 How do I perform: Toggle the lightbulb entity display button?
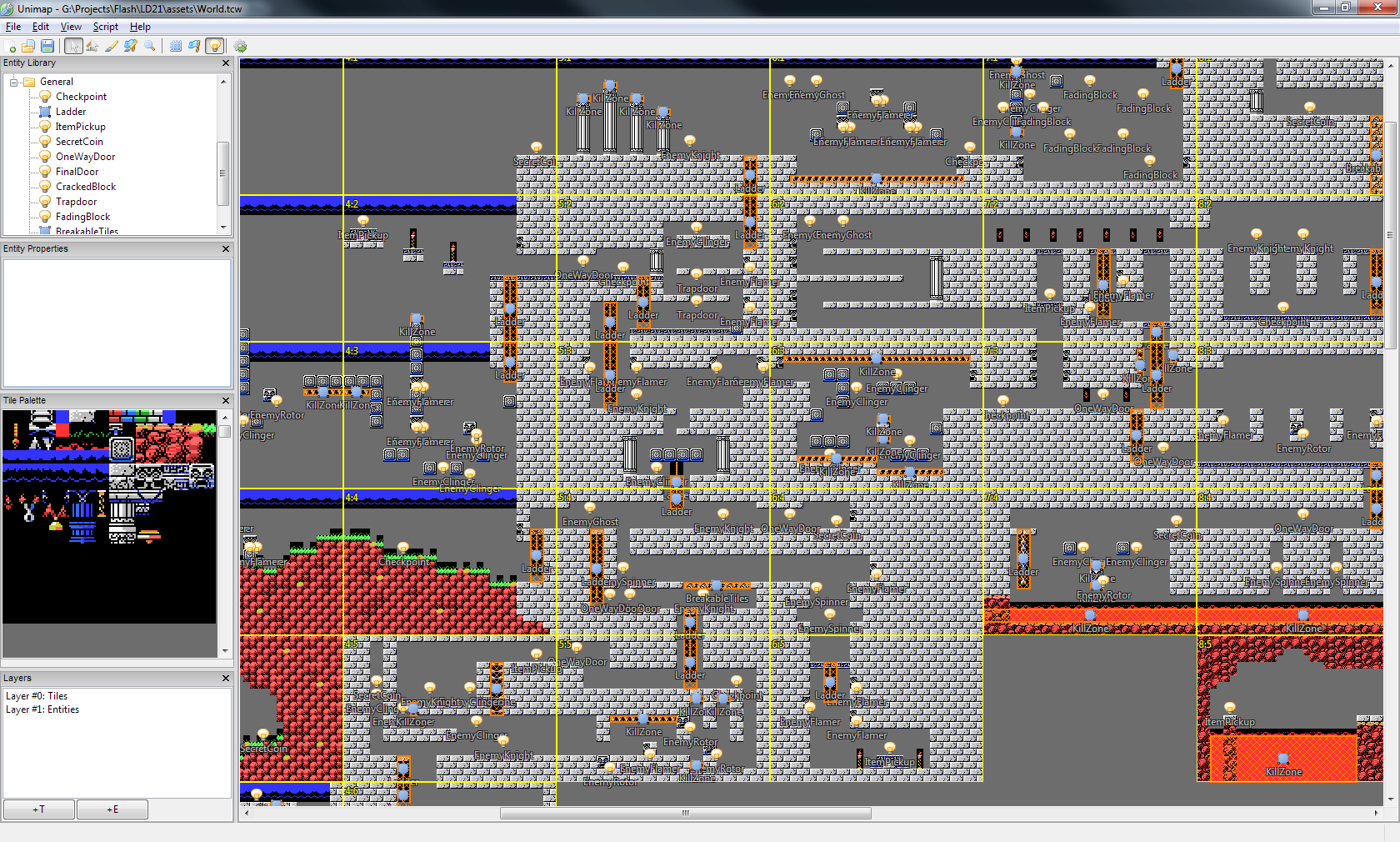[x=215, y=47]
